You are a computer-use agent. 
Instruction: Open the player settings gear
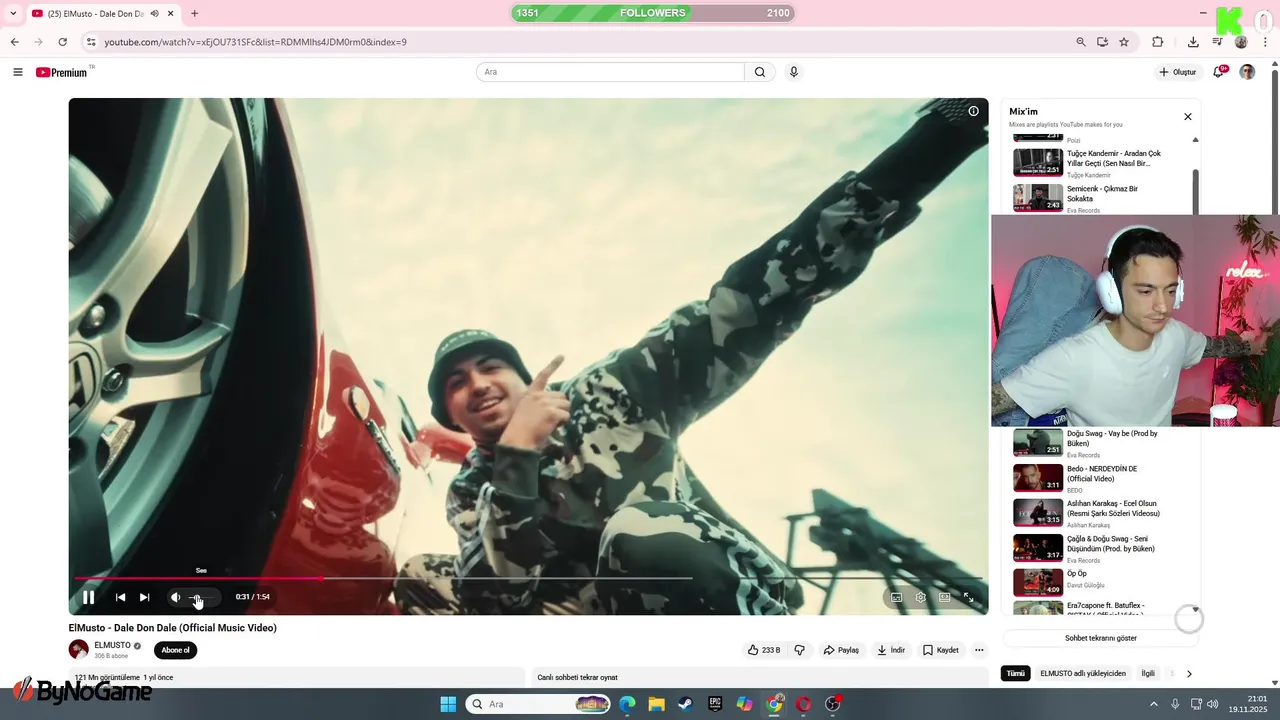[920, 597]
